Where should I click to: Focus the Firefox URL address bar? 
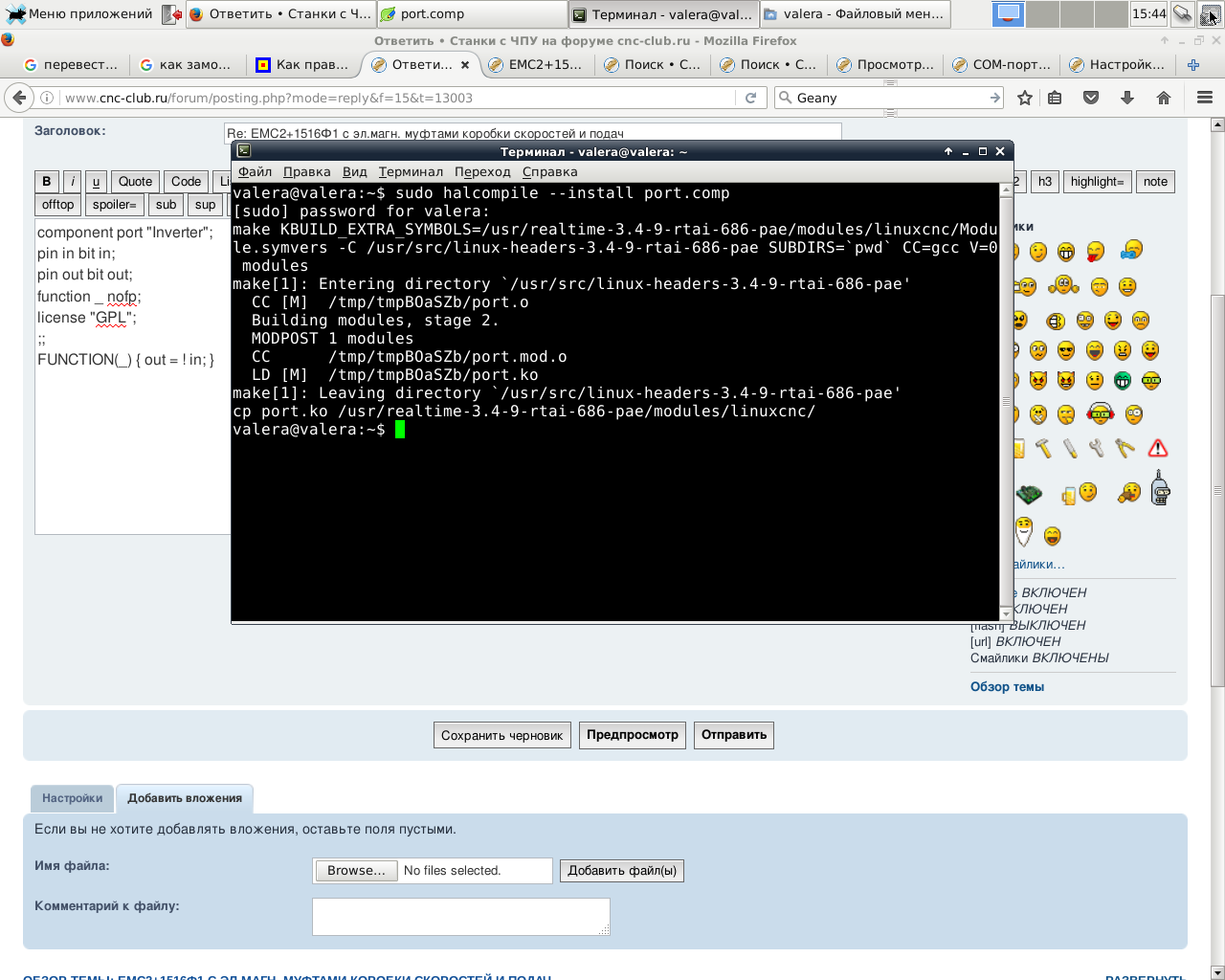coord(398,98)
